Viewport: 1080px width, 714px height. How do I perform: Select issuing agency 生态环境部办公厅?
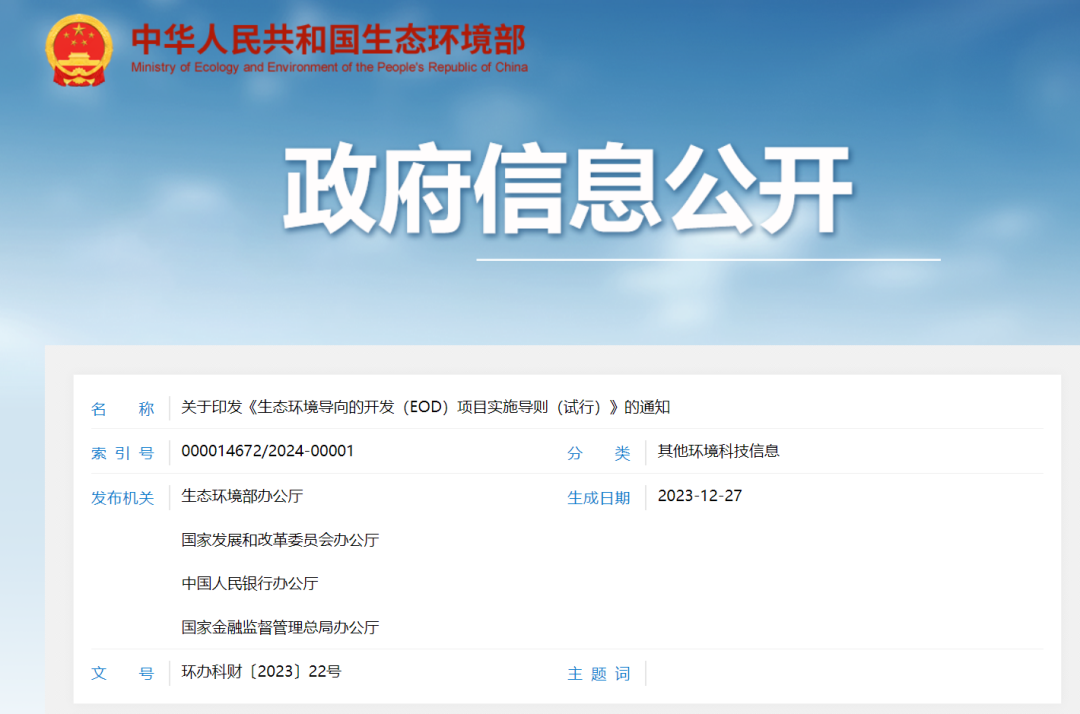click(242, 496)
